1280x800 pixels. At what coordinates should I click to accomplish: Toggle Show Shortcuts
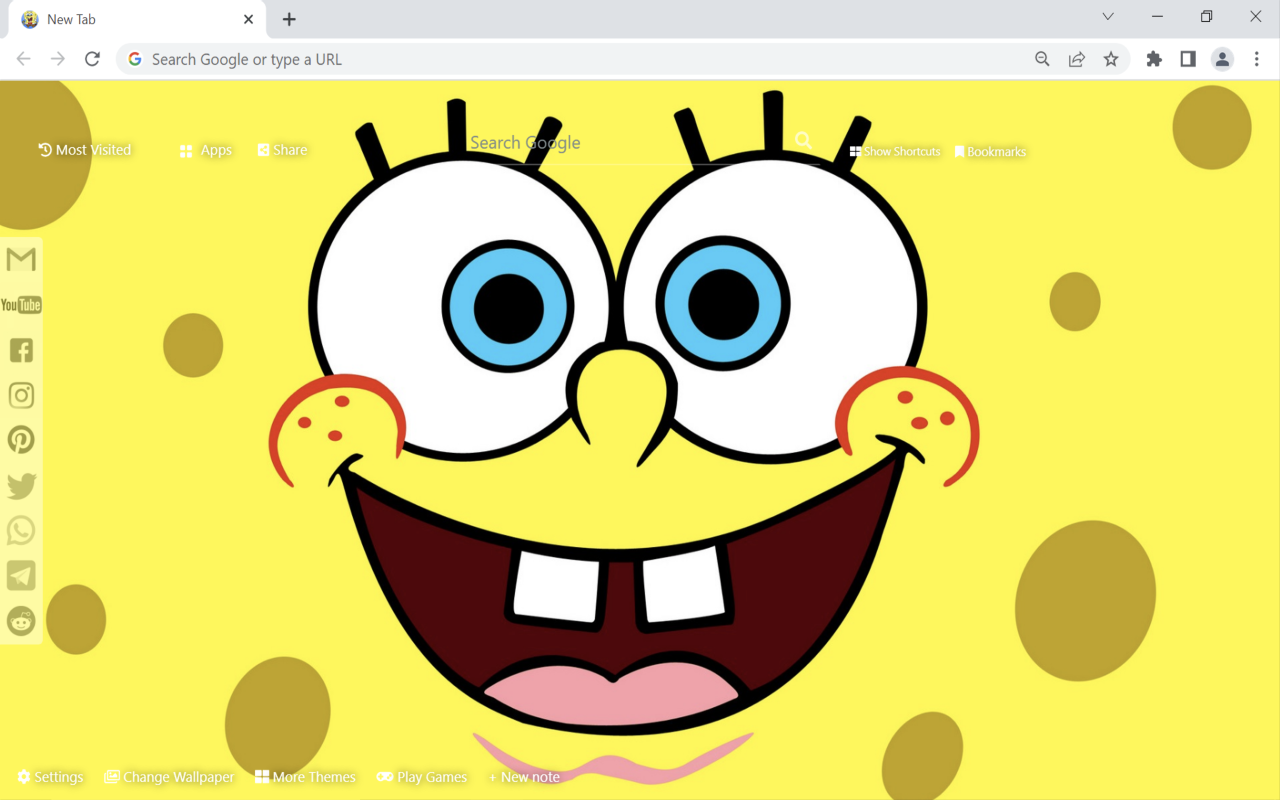pos(895,152)
